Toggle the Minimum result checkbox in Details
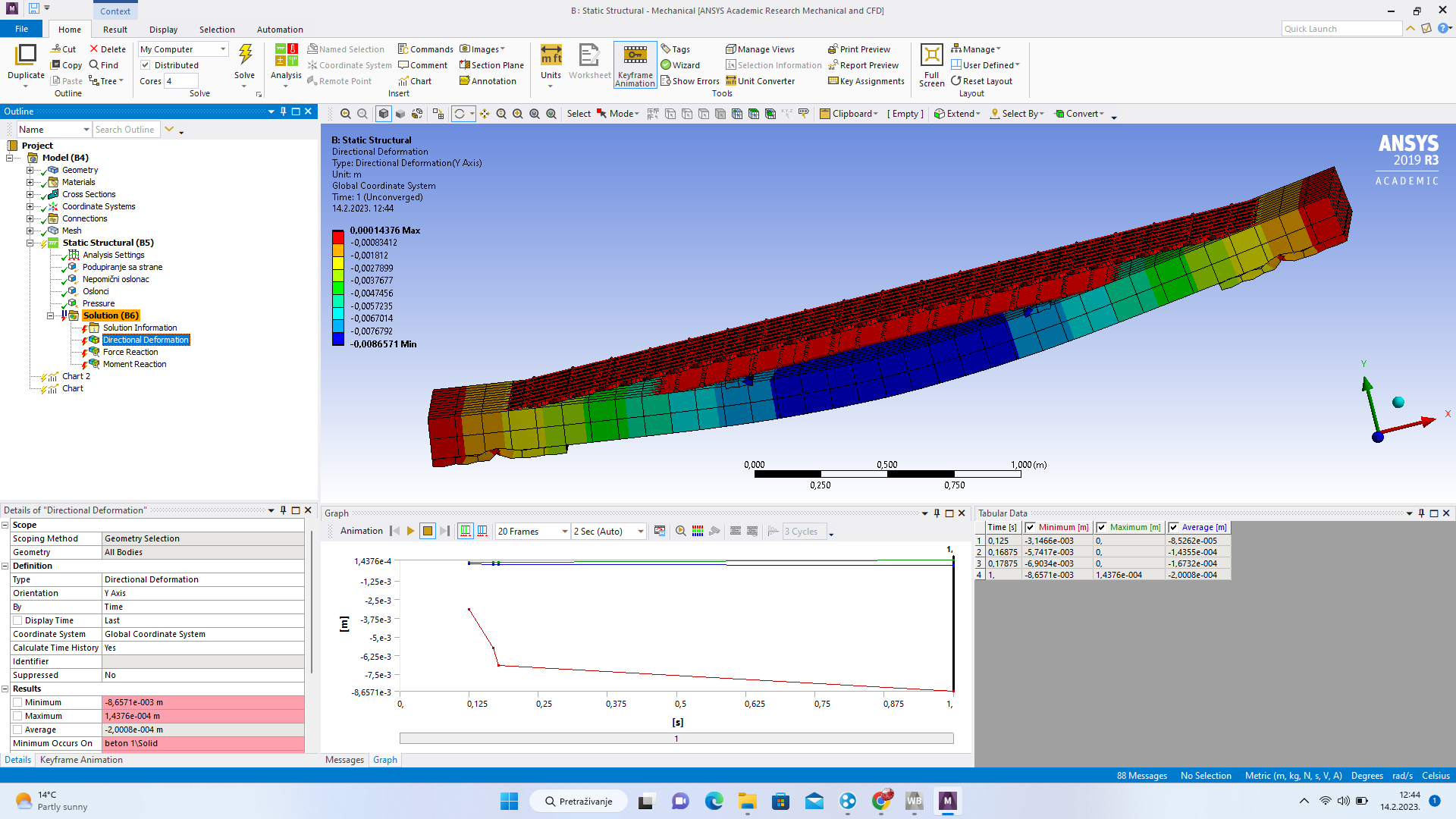This screenshot has width=1456, height=819. coord(17,702)
